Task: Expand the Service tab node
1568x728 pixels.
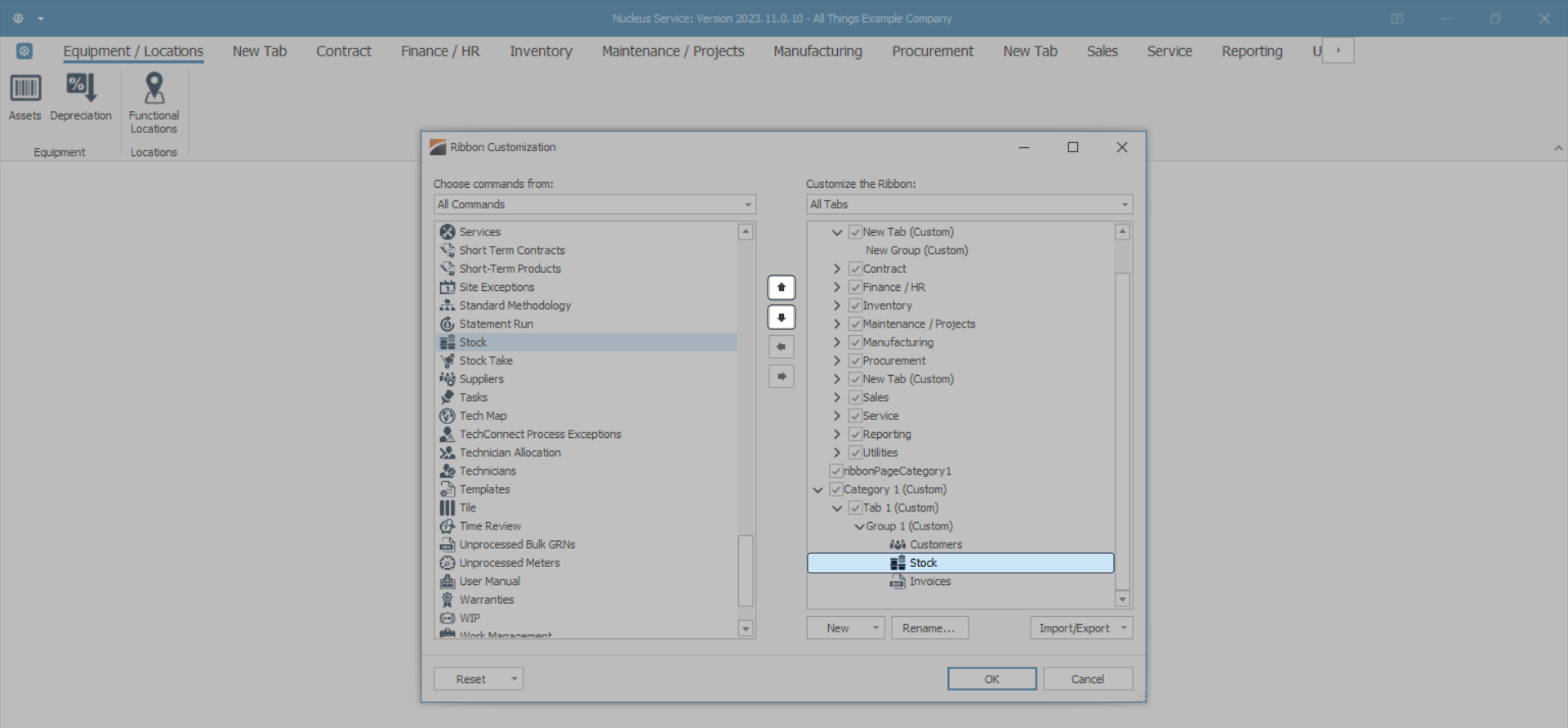Action: click(x=836, y=416)
